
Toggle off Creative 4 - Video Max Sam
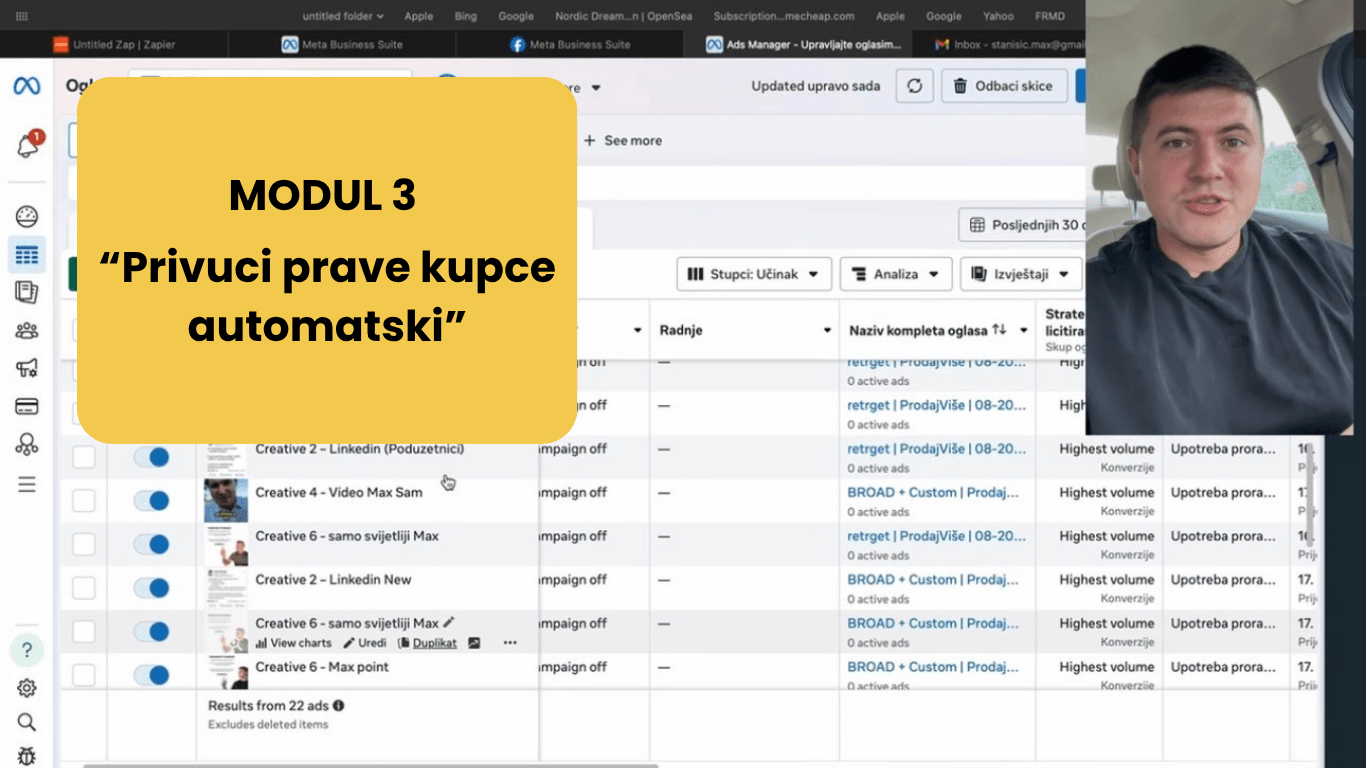coord(152,501)
